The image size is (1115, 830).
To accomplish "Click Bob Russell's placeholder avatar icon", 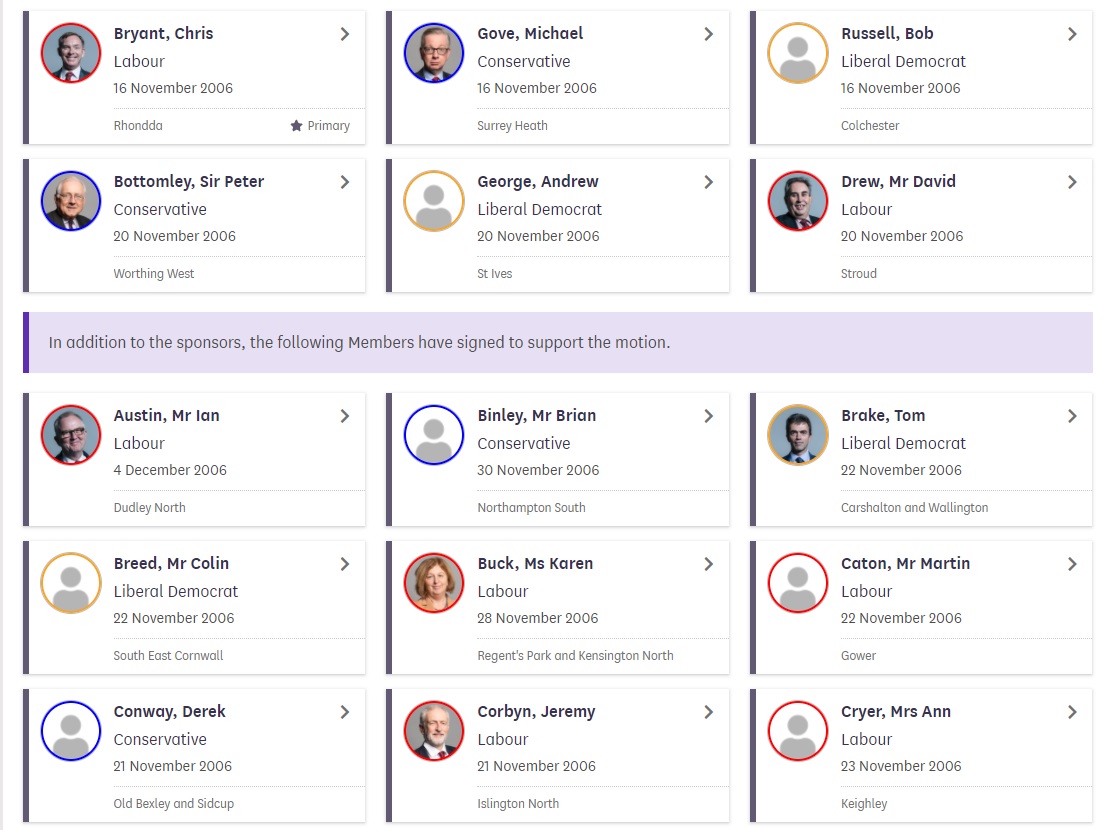I will 798,53.
